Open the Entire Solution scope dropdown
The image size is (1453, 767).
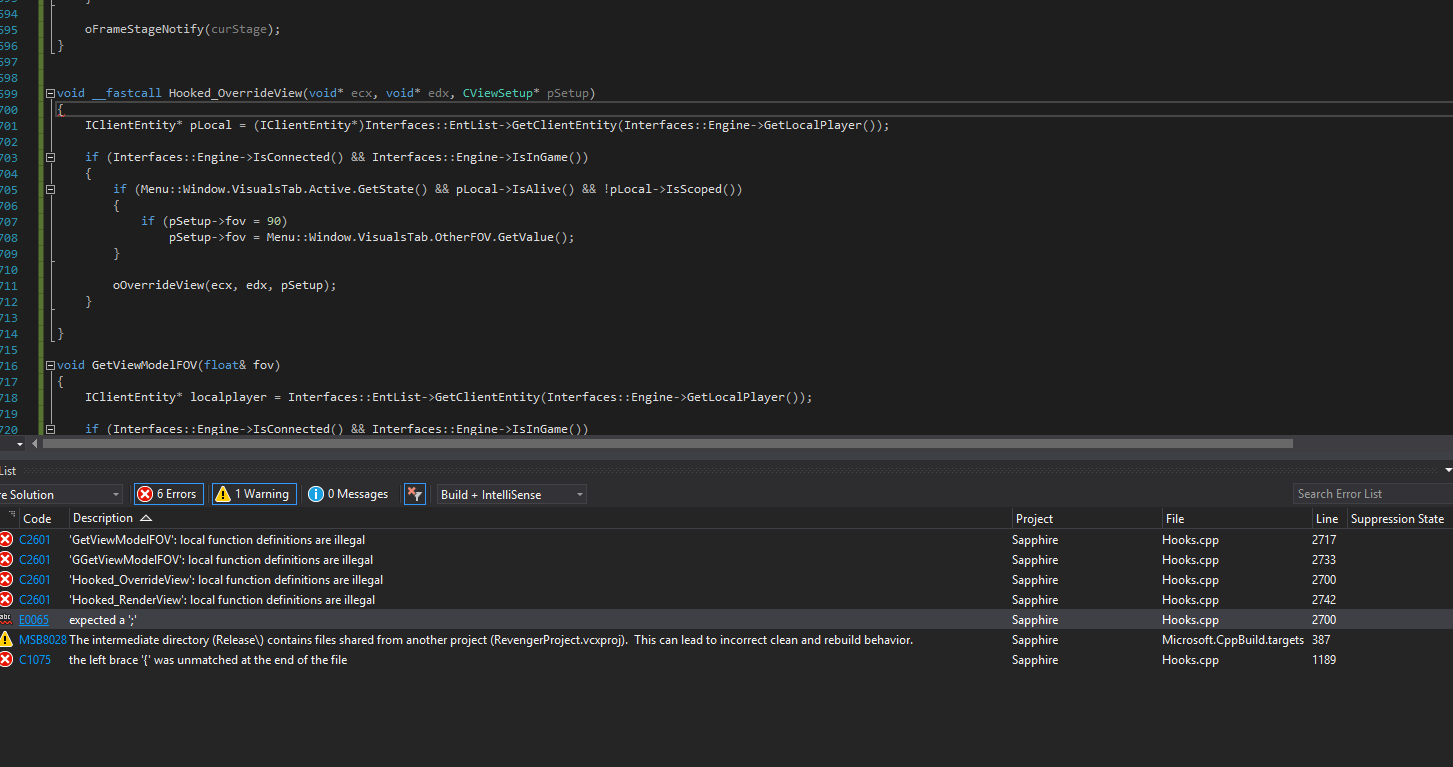(x=60, y=495)
